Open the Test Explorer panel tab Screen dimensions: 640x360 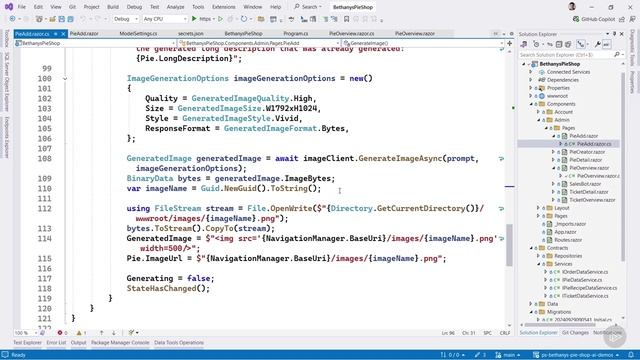tap(27, 343)
